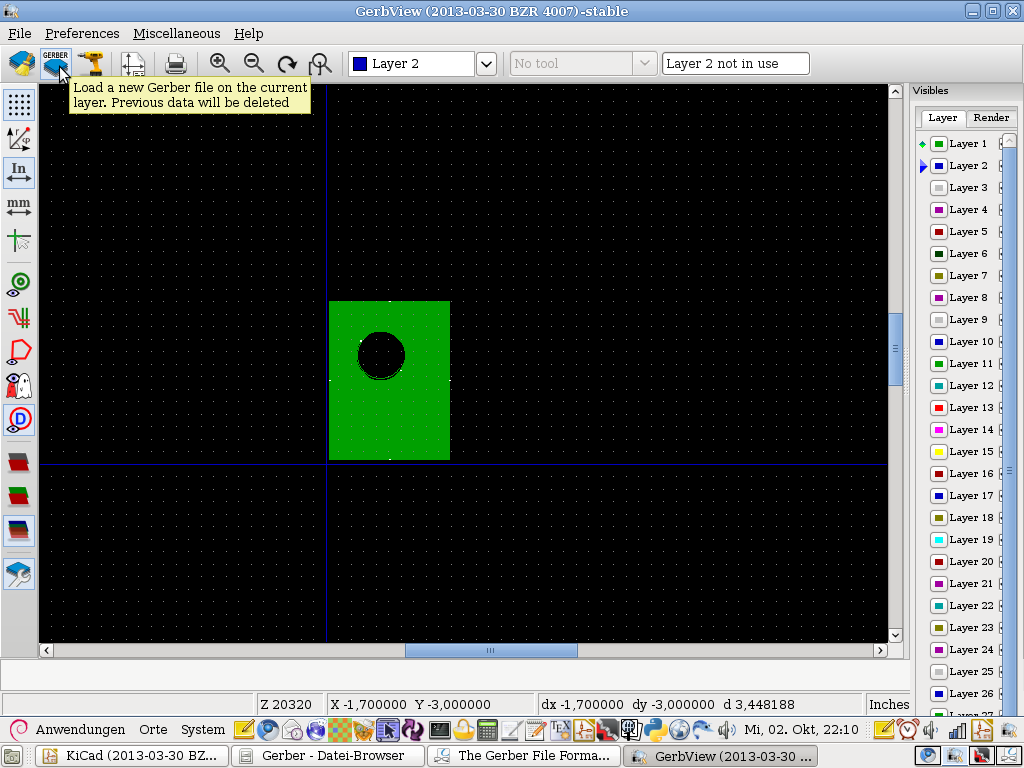Open the System panel menu
This screenshot has width=1024, height=768.
click(x=202, y=729)
